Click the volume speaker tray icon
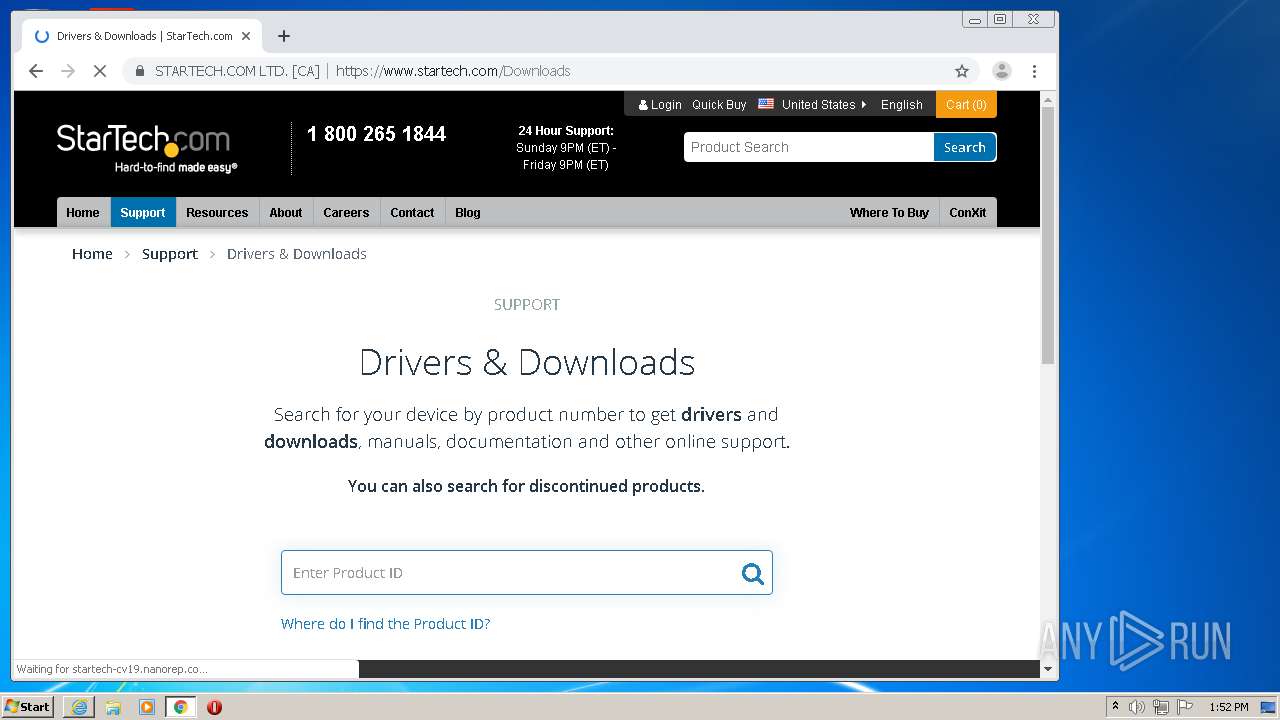The width and height of the screenshot is (1280, 720). pos(1137,707)
